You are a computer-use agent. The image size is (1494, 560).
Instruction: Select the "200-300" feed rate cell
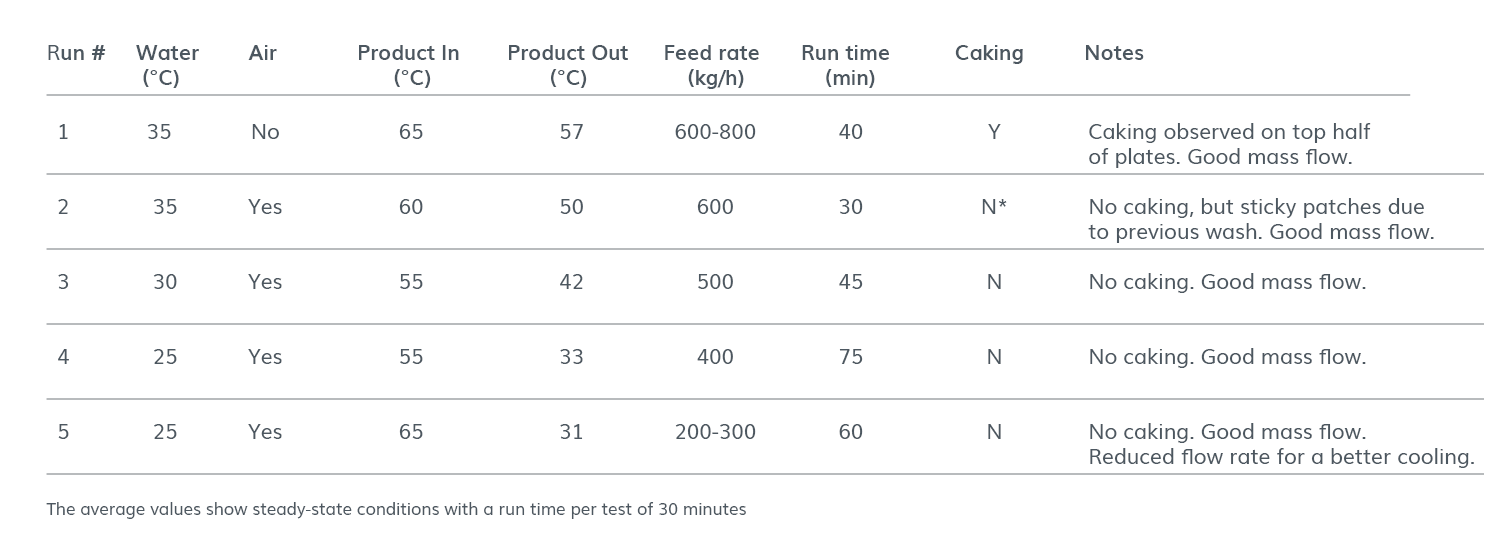pyautogui.click(x=715, y=432)
